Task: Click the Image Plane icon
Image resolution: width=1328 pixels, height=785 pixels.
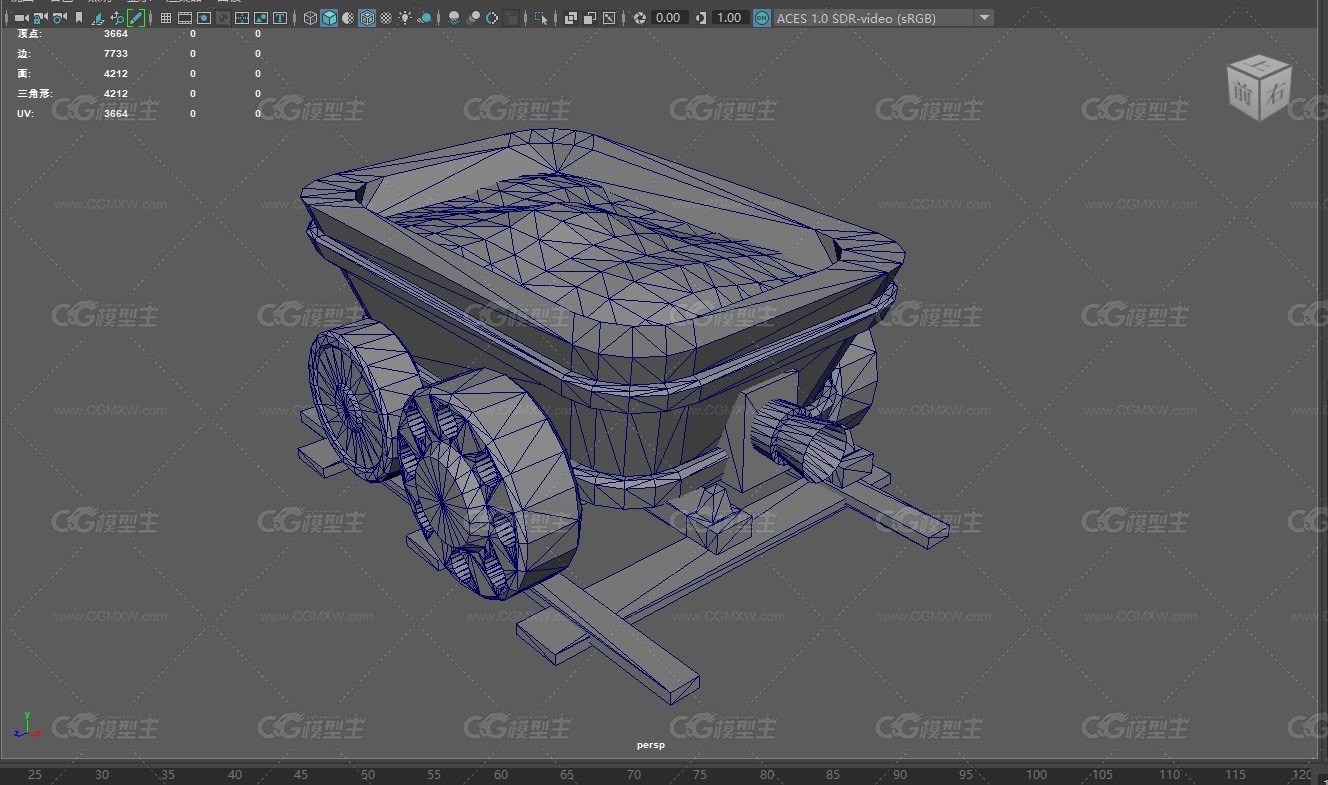Action: click(x=98, y=18)
